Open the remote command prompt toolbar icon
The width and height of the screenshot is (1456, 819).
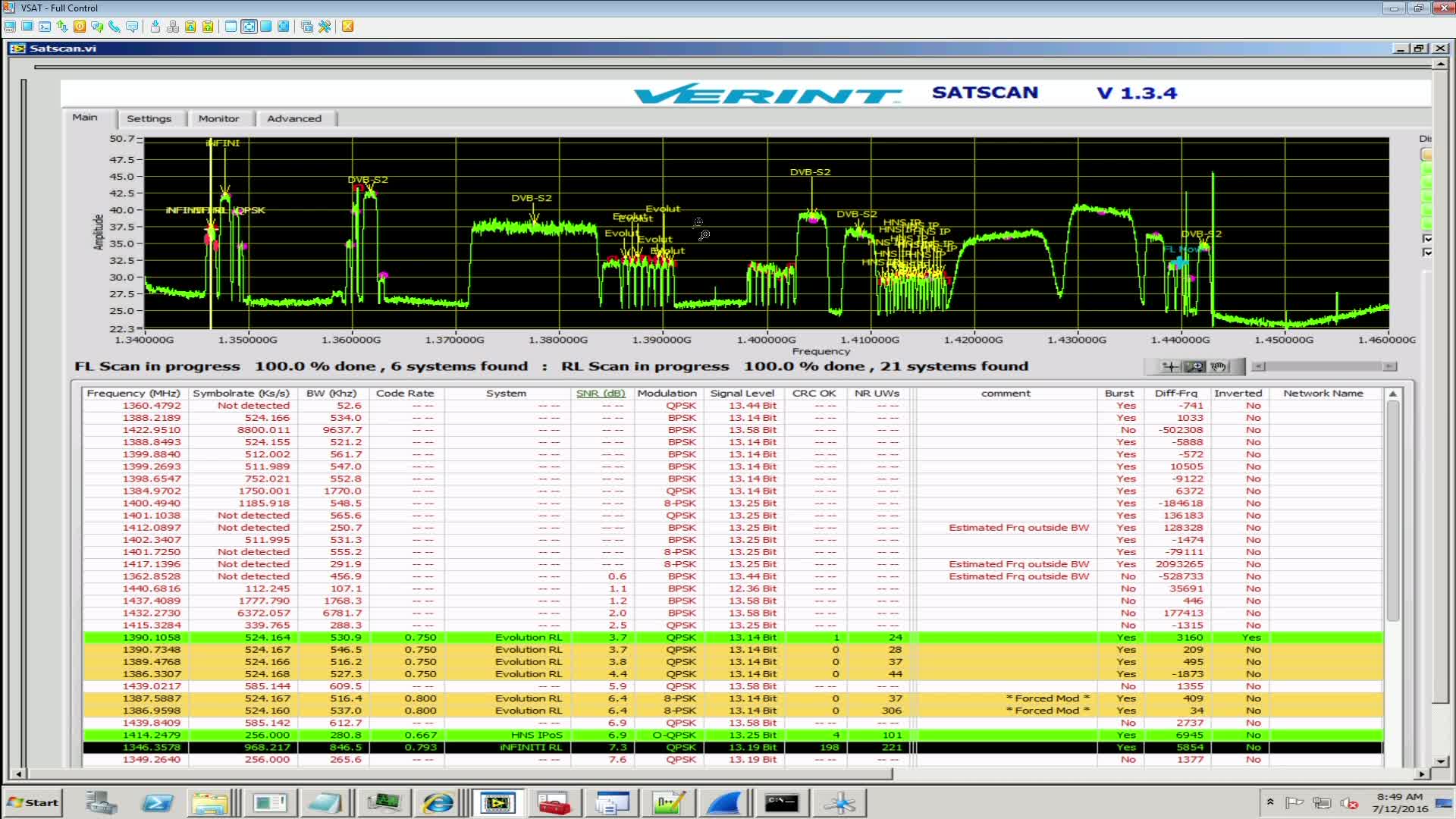[x=45, y=27]
